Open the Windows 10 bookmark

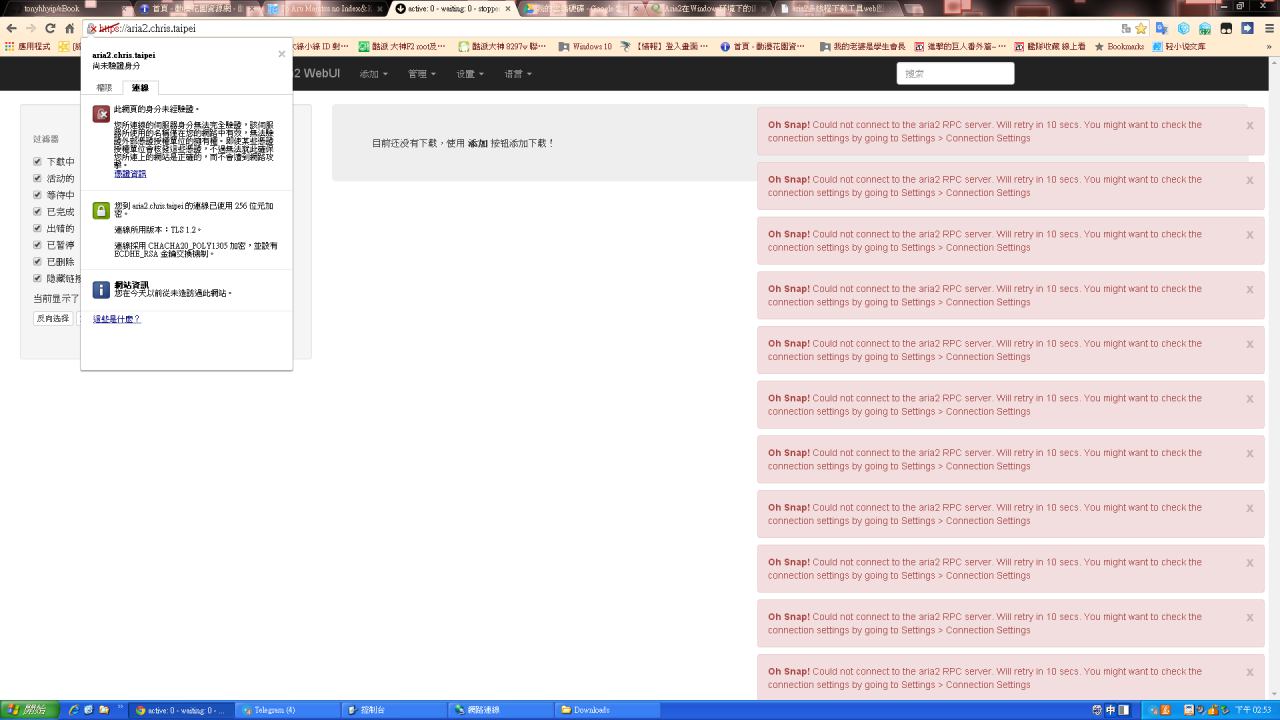585,47
